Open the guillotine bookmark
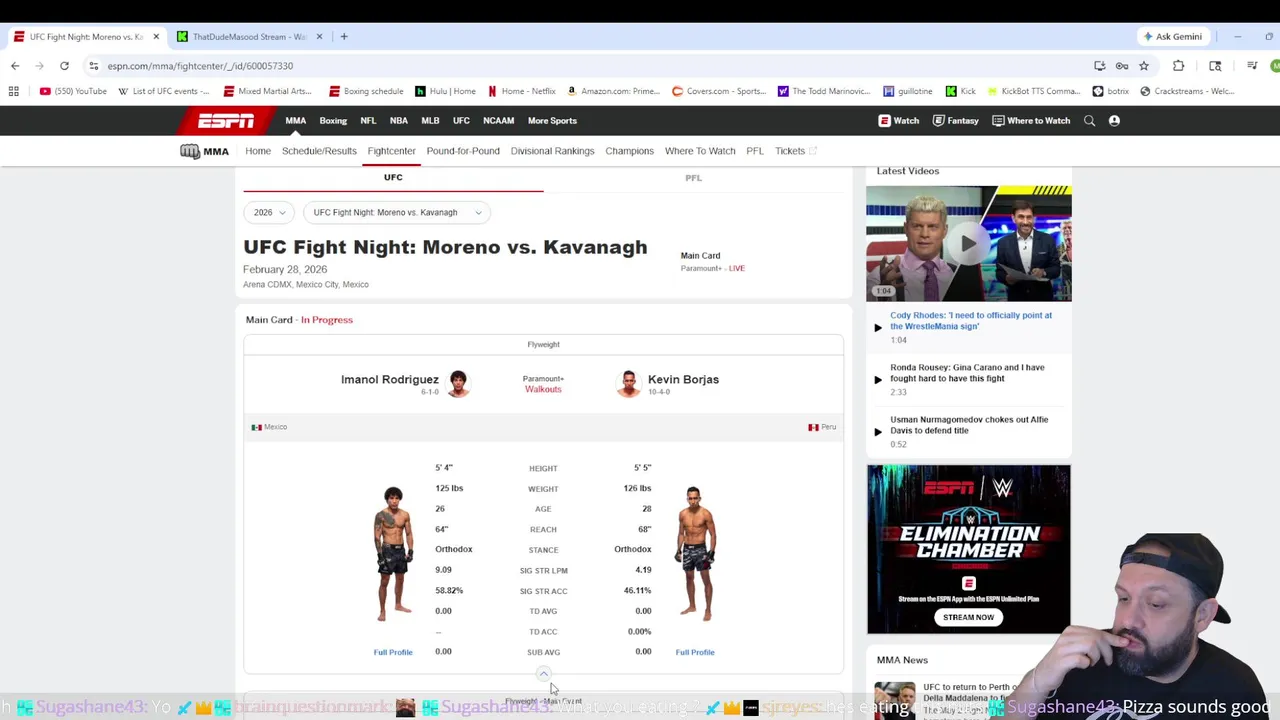The height and width of the screenshot is (720, 1280). (908, 91)
